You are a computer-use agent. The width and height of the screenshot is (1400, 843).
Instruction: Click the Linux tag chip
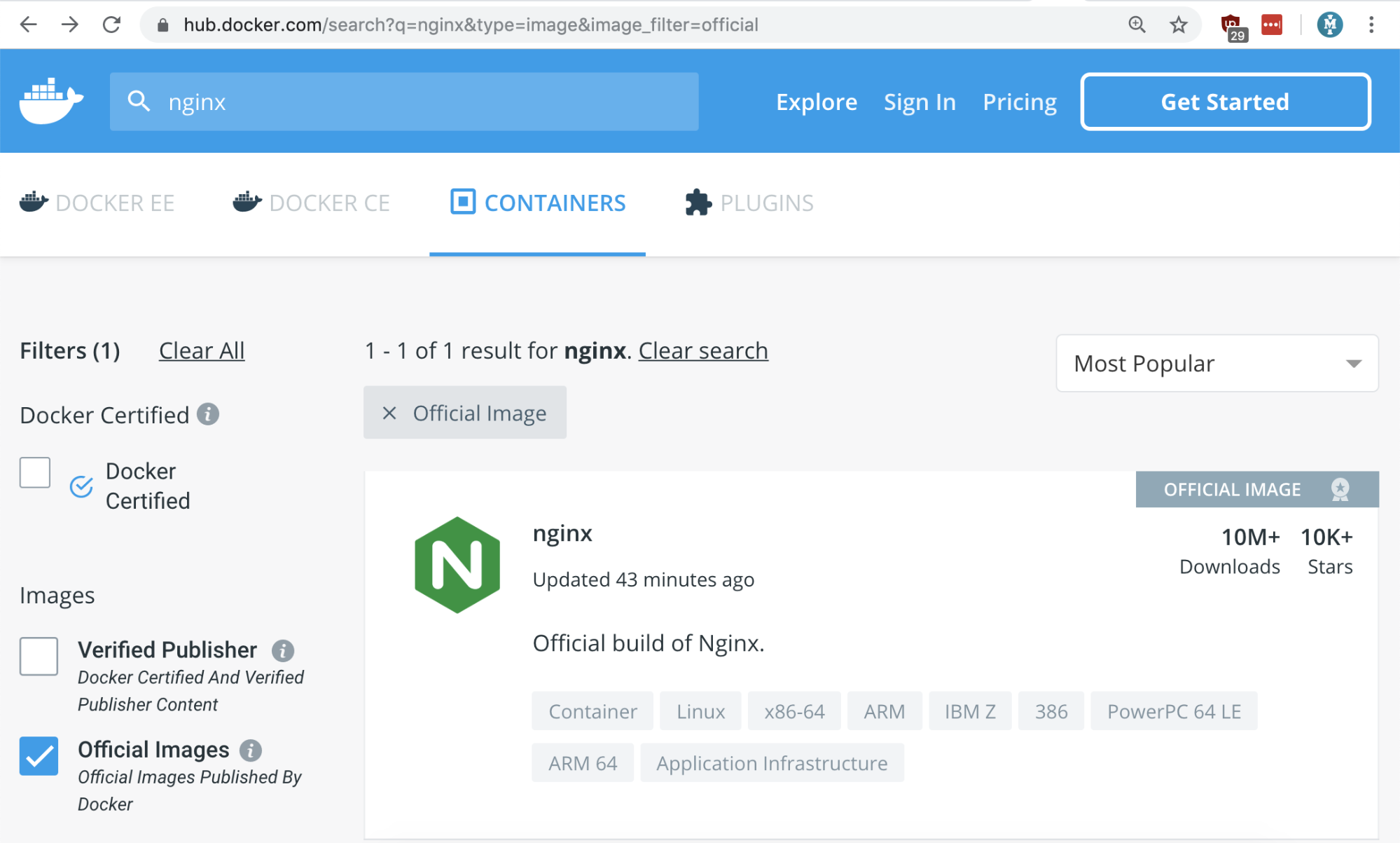tap(700, 711)
